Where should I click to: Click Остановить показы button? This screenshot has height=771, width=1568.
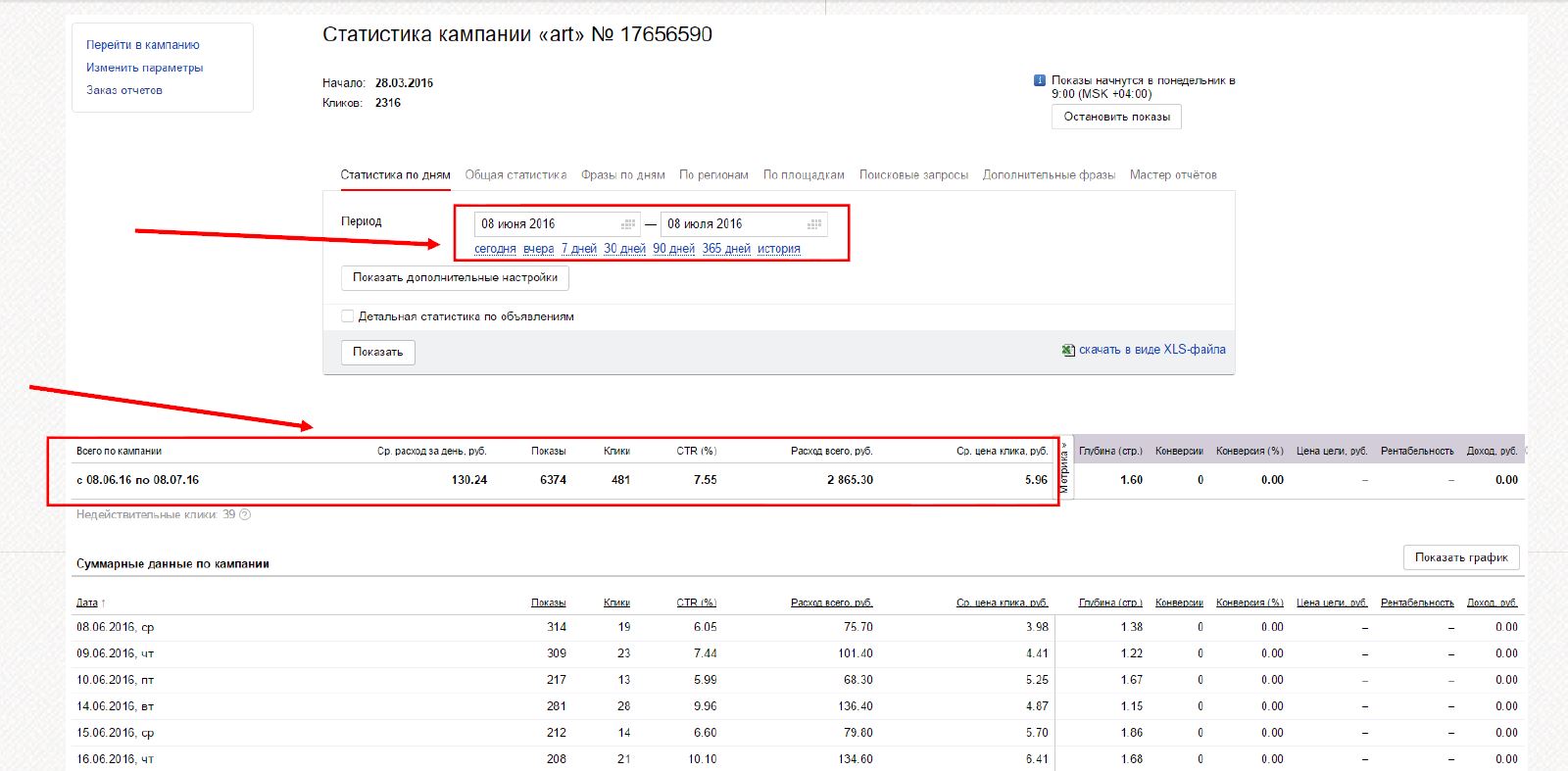click(x=1117, y=117)
